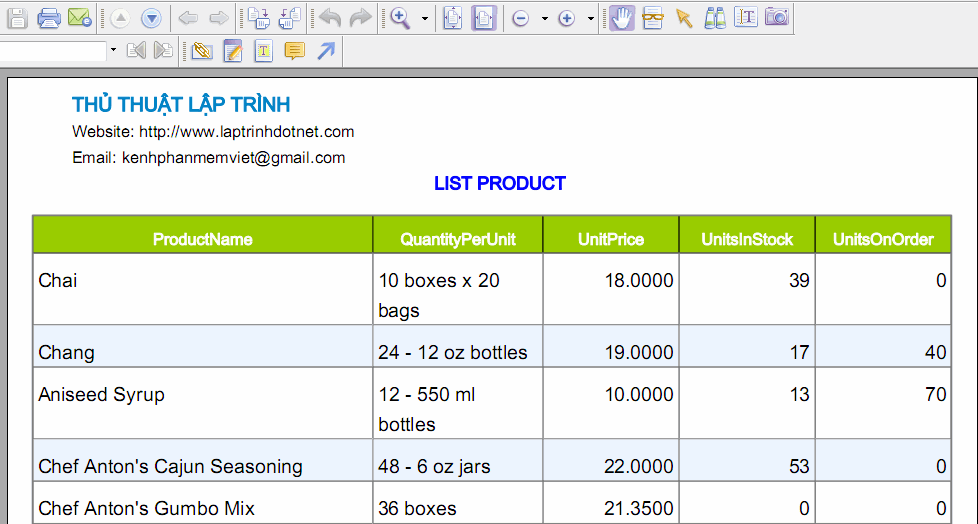This screenshot has height=524, width=978.
Task: Click the 24 - 12 oz bottles cell
Action: (x=458, y=346)
